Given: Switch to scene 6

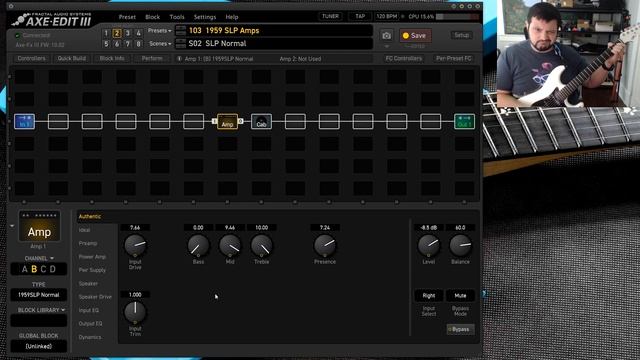Looking at the screenshot, I should coord(117,44).
